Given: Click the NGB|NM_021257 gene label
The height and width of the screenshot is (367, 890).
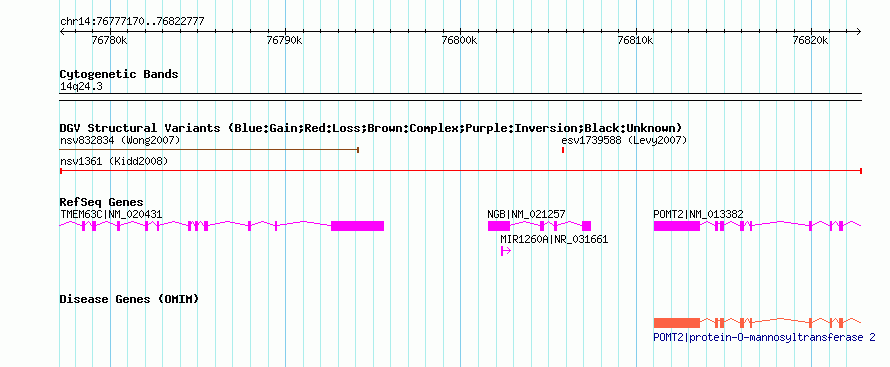Looking at the screenshot, I should (526, 214).
